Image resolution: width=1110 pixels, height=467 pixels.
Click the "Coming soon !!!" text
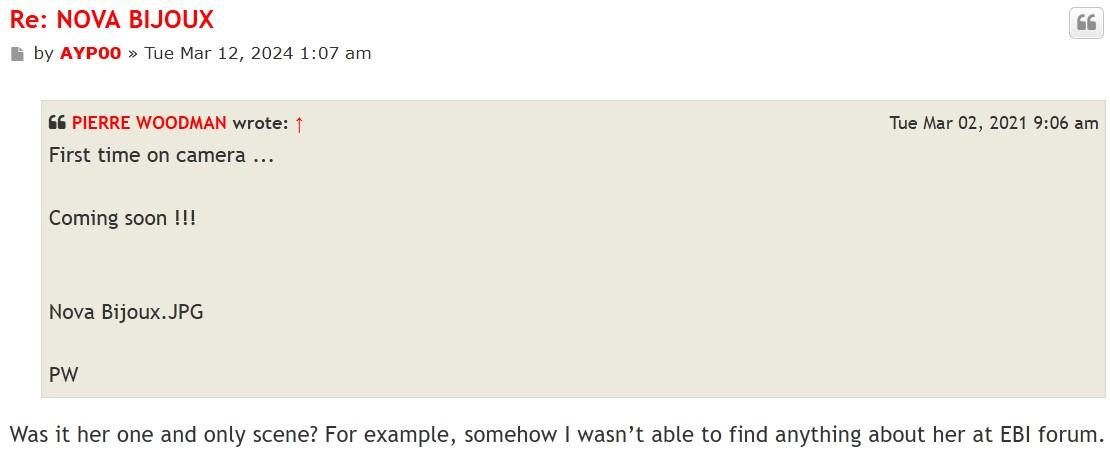point(122,218)
